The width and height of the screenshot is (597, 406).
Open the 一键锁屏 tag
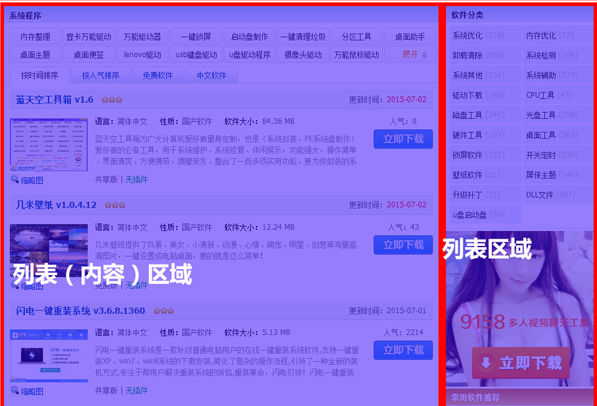(x=196, y=37)
